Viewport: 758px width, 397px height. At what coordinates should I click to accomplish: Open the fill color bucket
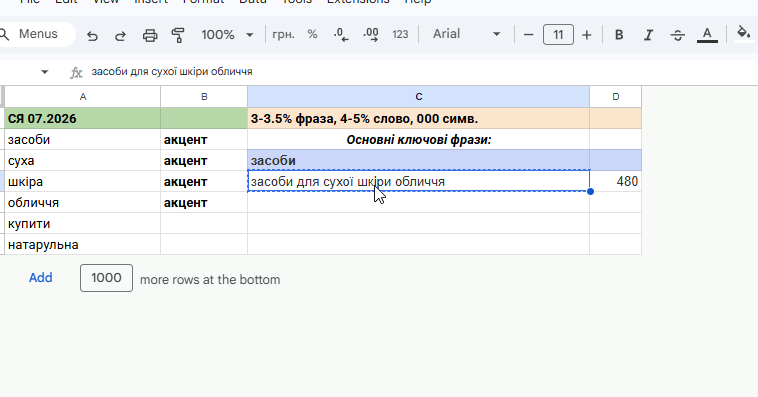(x=743, y=34)
